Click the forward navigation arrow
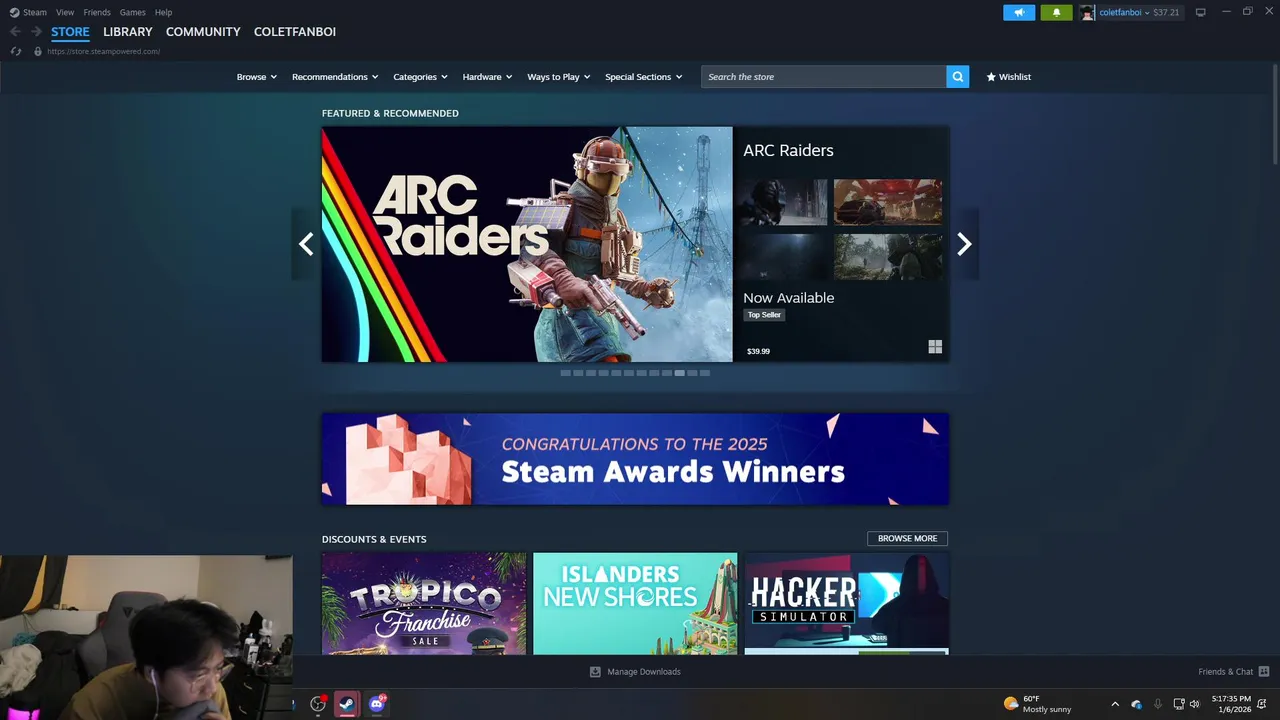 point(36,32)
